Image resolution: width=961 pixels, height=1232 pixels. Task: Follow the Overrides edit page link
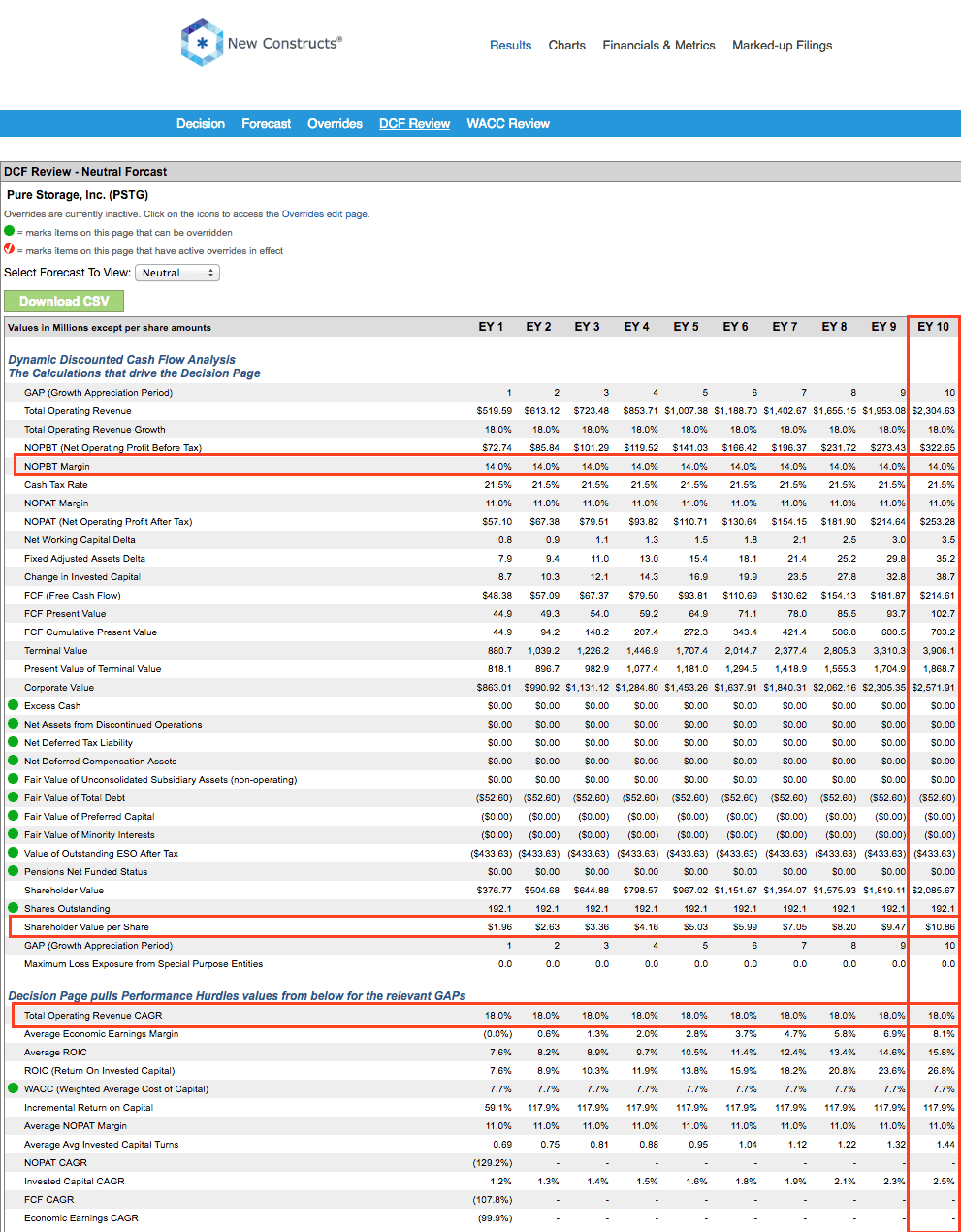coord(325,214)
